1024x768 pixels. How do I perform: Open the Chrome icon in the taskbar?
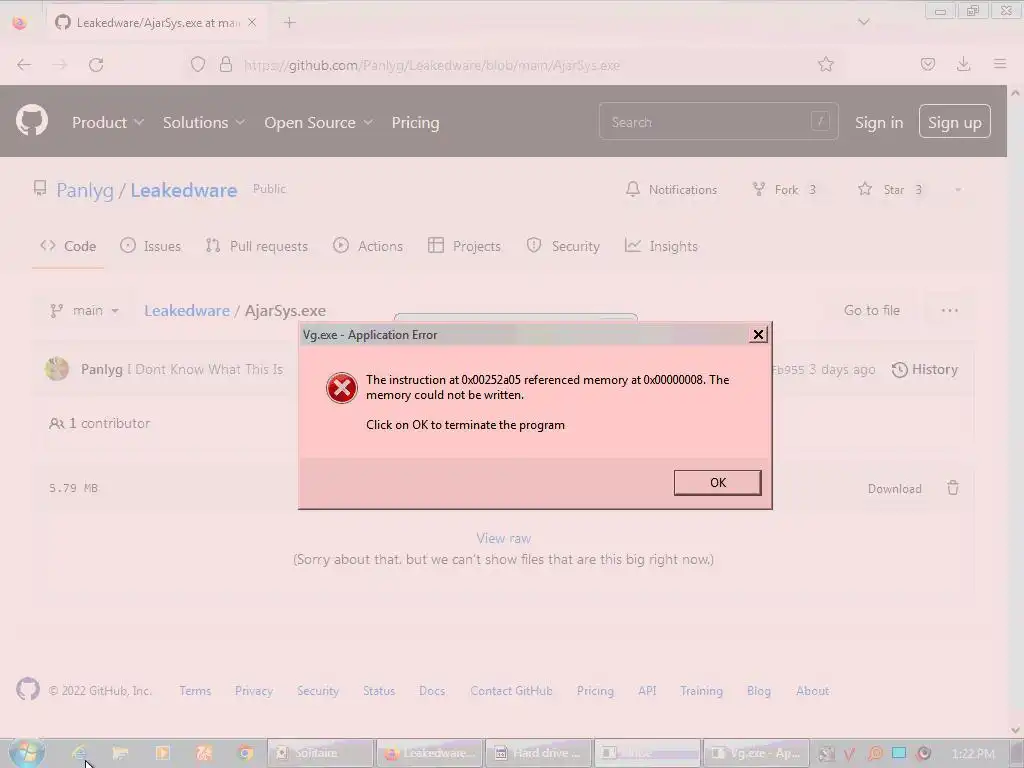[x=246, y=753]
